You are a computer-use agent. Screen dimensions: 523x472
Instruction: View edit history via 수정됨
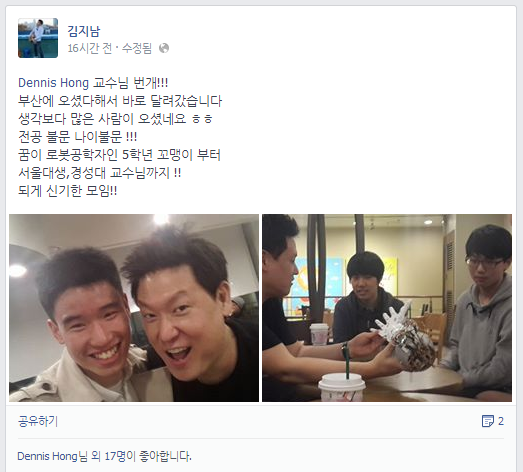click(x=137, y=48)
